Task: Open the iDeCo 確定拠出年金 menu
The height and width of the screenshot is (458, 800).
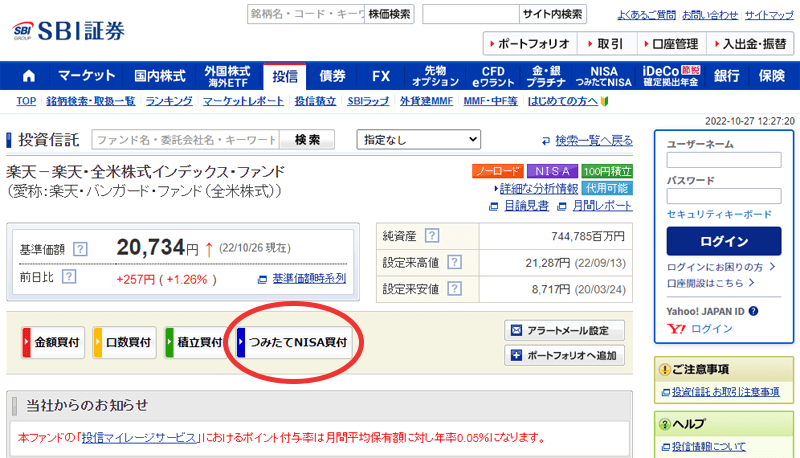Action: (671, 76)
